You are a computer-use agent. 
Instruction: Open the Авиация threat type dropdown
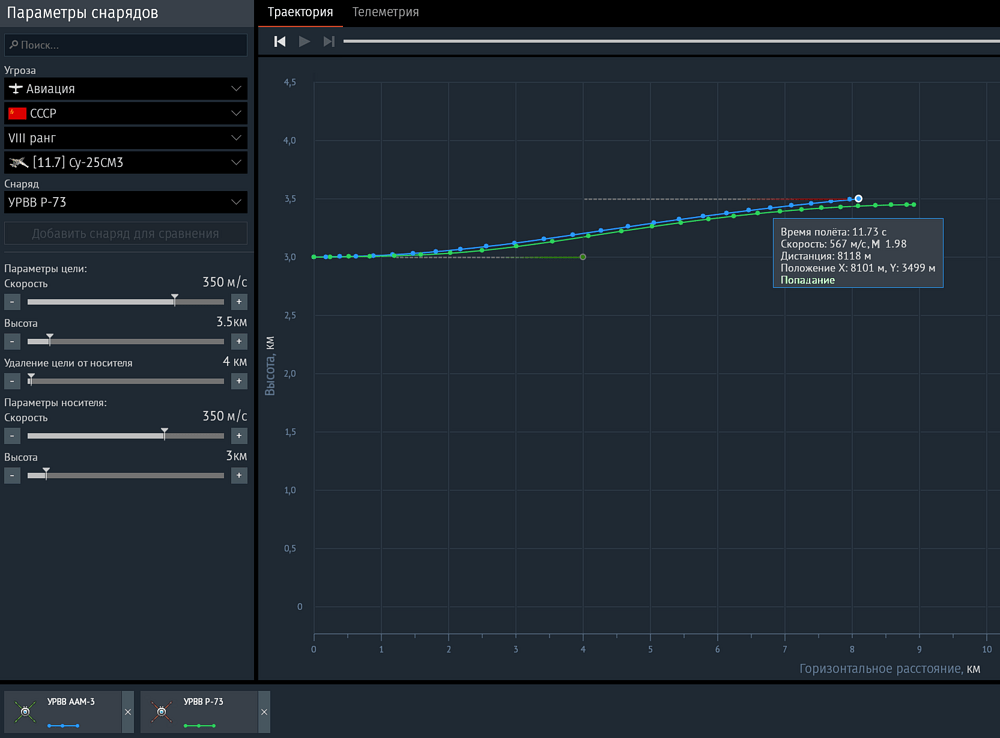[x=126, y=89]
